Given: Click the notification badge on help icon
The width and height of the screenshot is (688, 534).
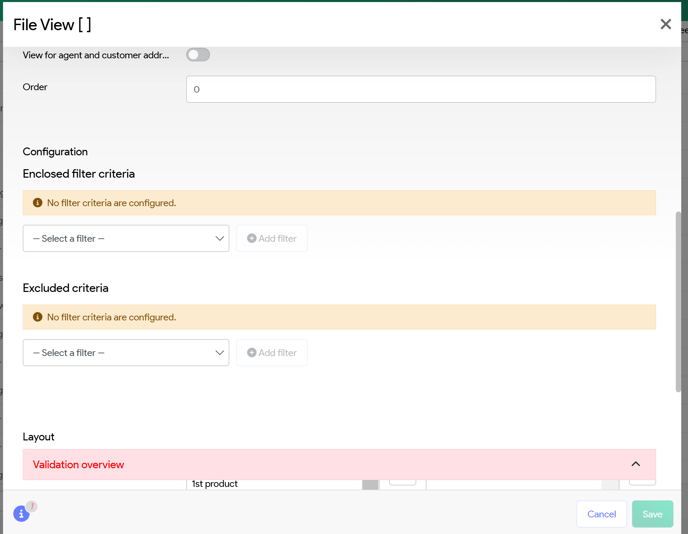Looking at the screenshot, I should [32, 506].
